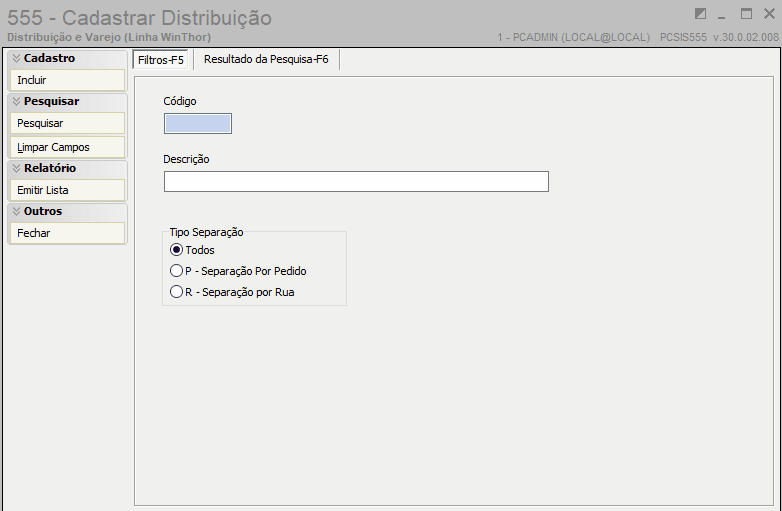782x511 pixels.
Task: Minimize the Cadastrar Distribuição window
Action: pos(722,15)
